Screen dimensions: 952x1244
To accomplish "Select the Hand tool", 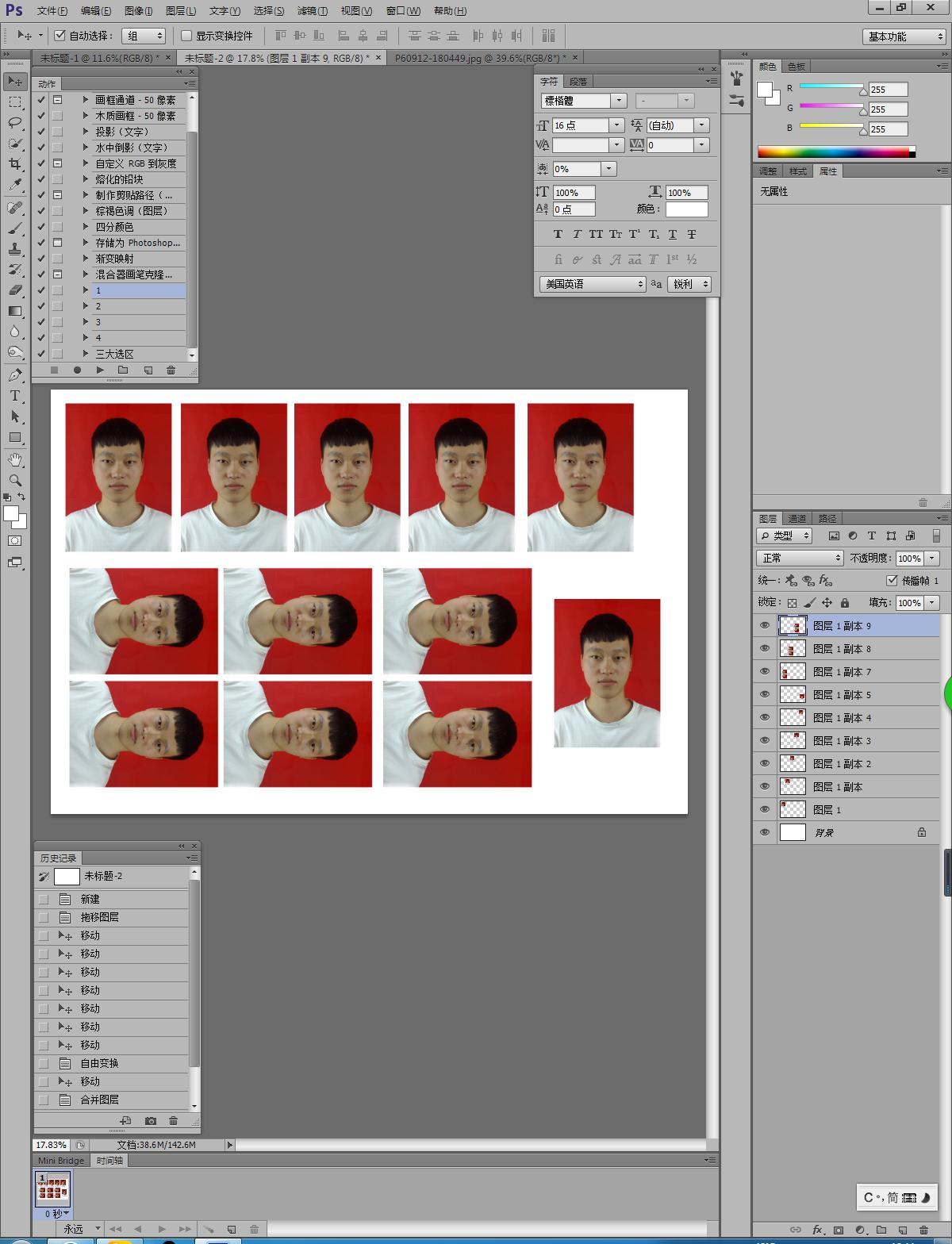I will coord(15,460).
